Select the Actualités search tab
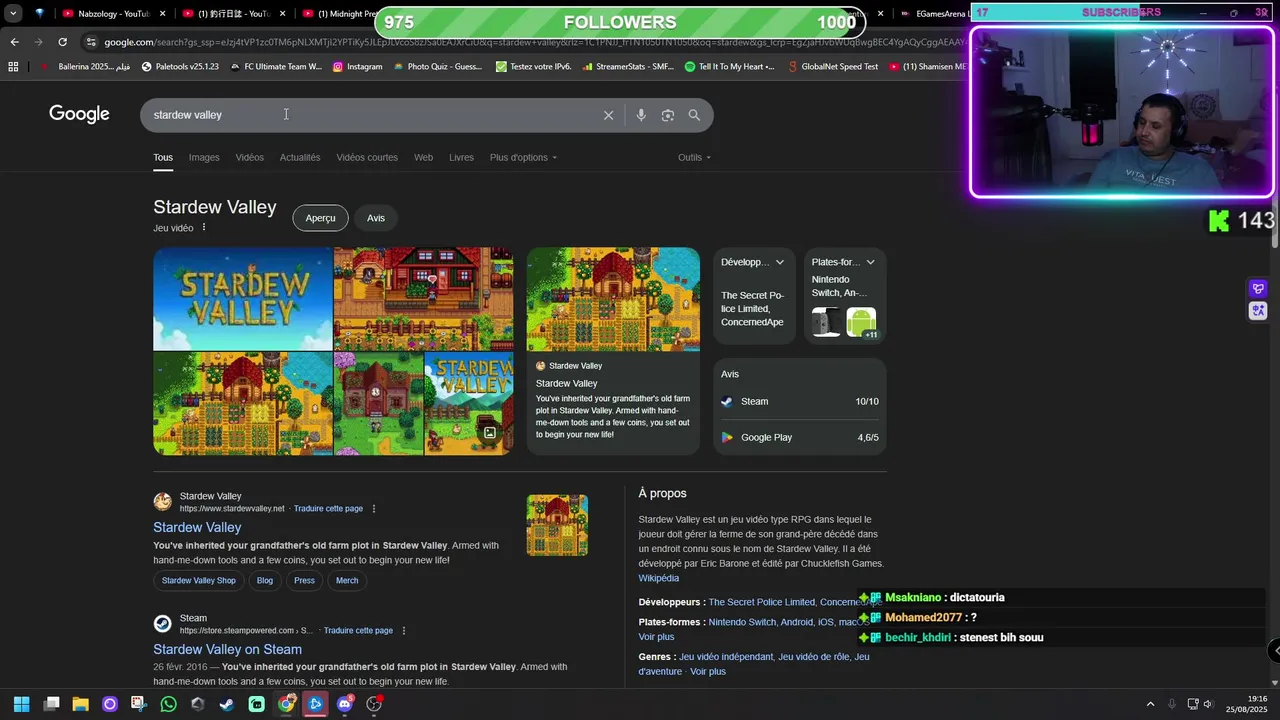 [x=300, y=157]
